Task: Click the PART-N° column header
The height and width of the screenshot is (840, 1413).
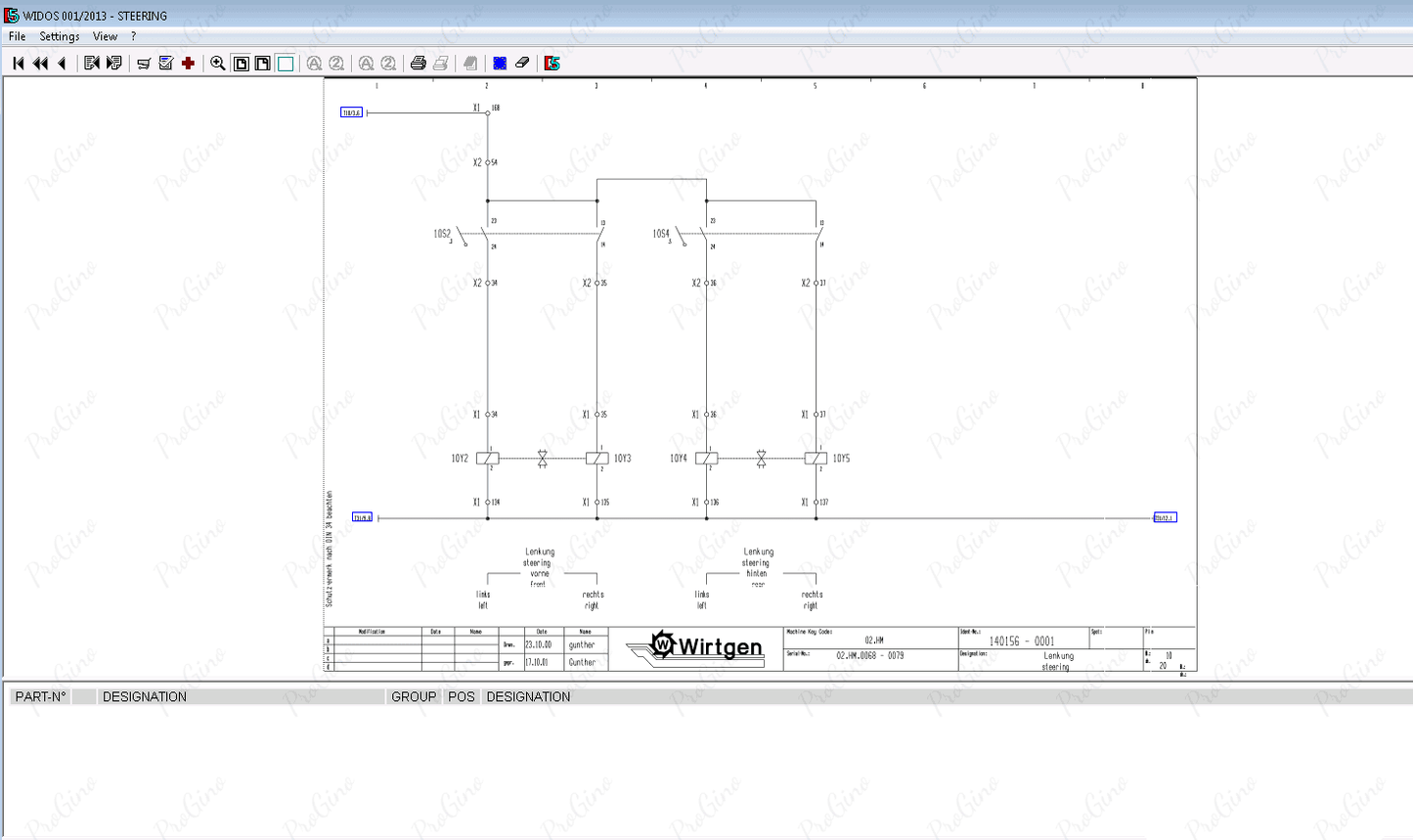Action: point(41,697)
